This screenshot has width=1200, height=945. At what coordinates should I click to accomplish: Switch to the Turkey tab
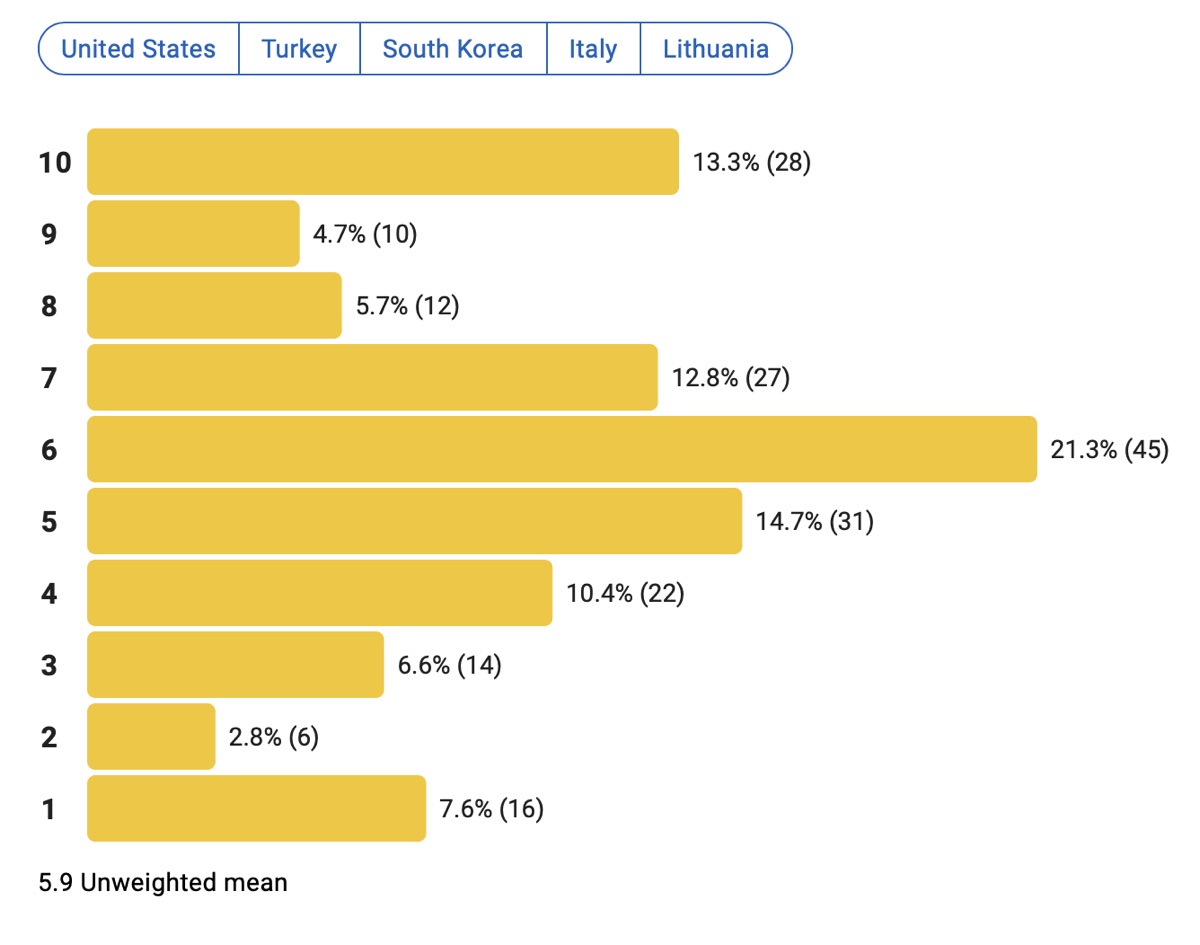[299, 49]
